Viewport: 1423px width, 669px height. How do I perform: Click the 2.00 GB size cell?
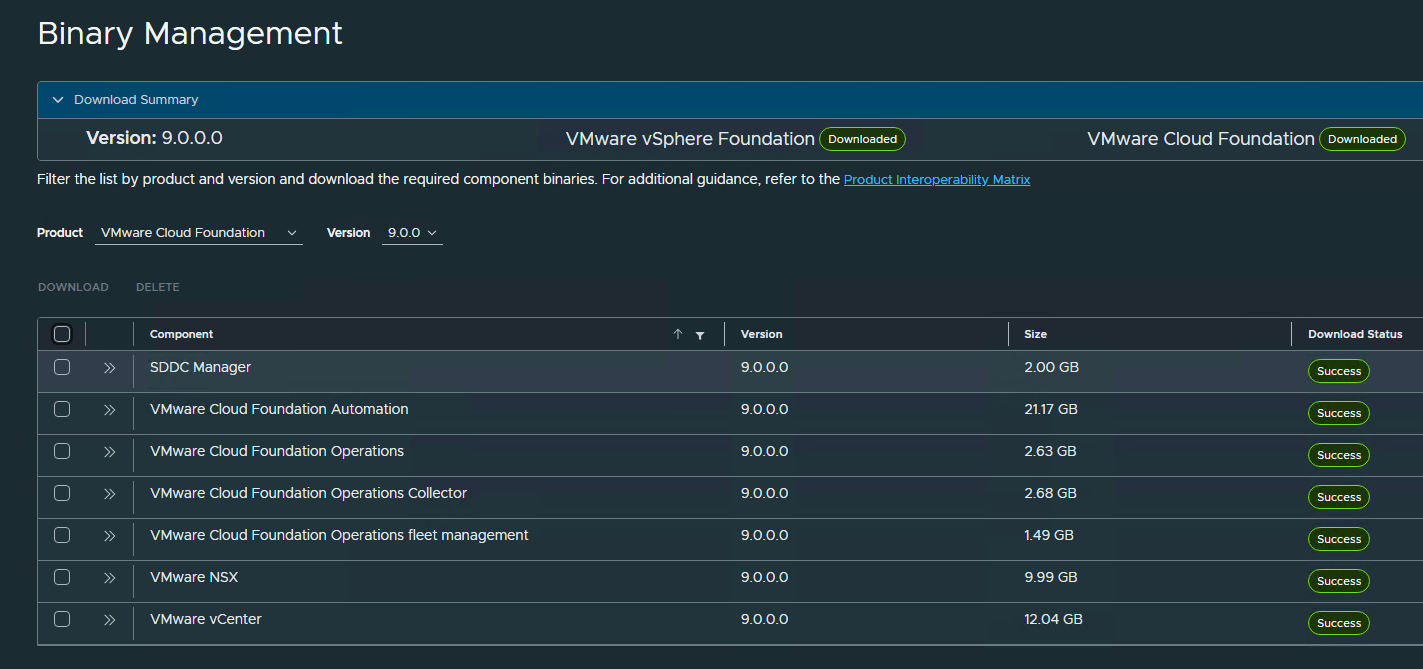pos(1052,367)
